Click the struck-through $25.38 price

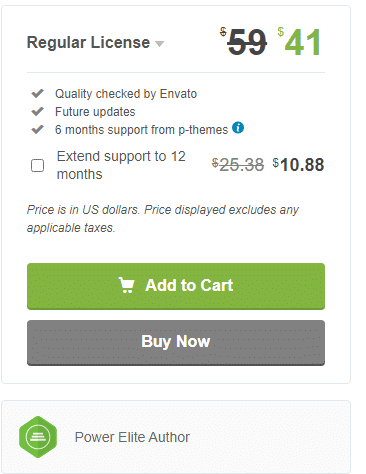tap(238, 165)
